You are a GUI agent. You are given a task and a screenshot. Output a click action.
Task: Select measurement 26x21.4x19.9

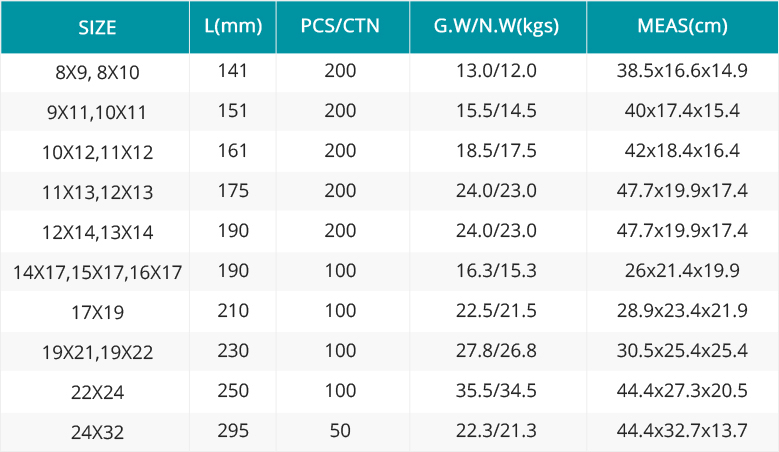[683, 270]
